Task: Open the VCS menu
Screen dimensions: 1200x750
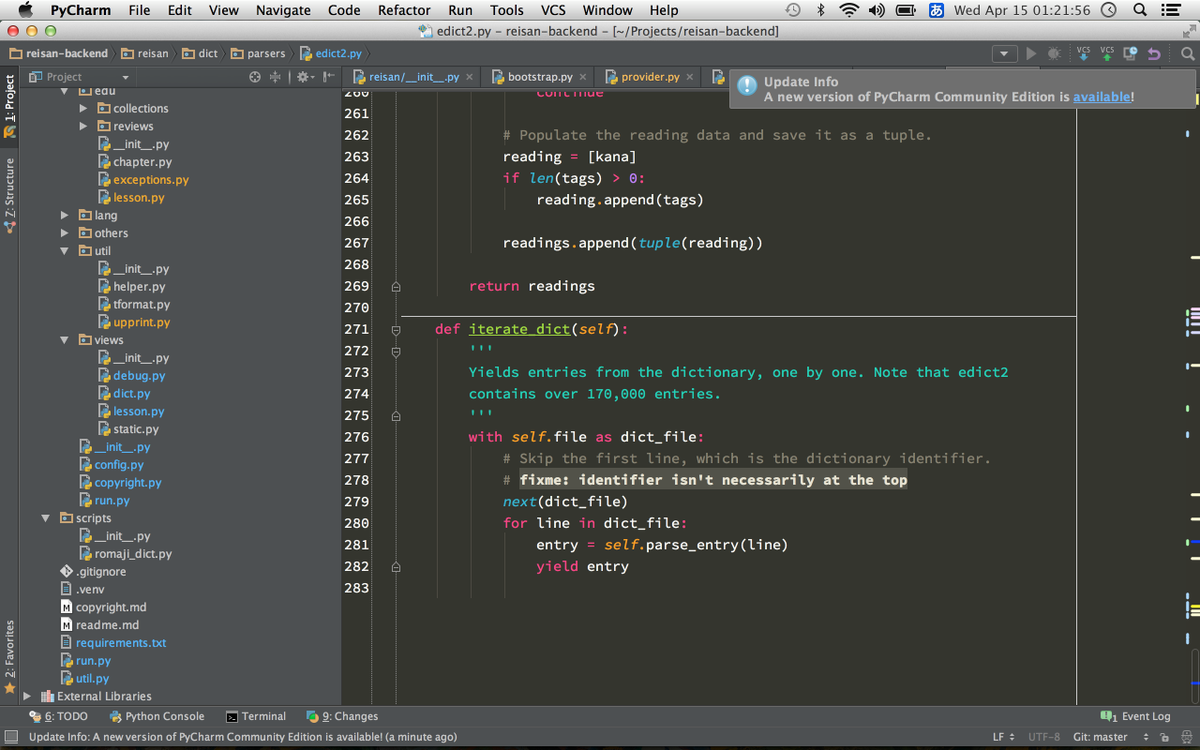Action: [553, 10]
